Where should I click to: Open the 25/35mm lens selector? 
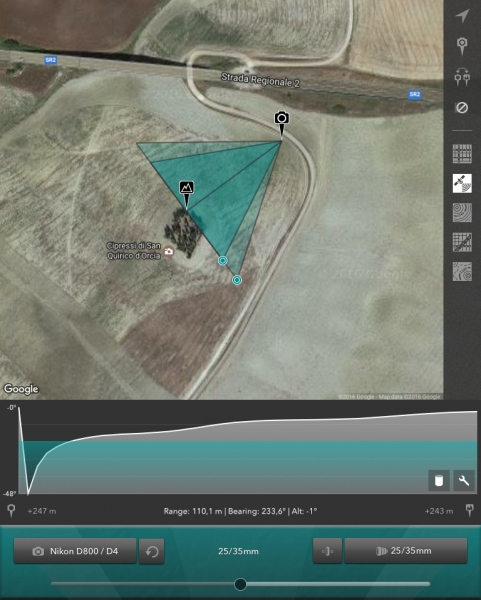point(406,551)
